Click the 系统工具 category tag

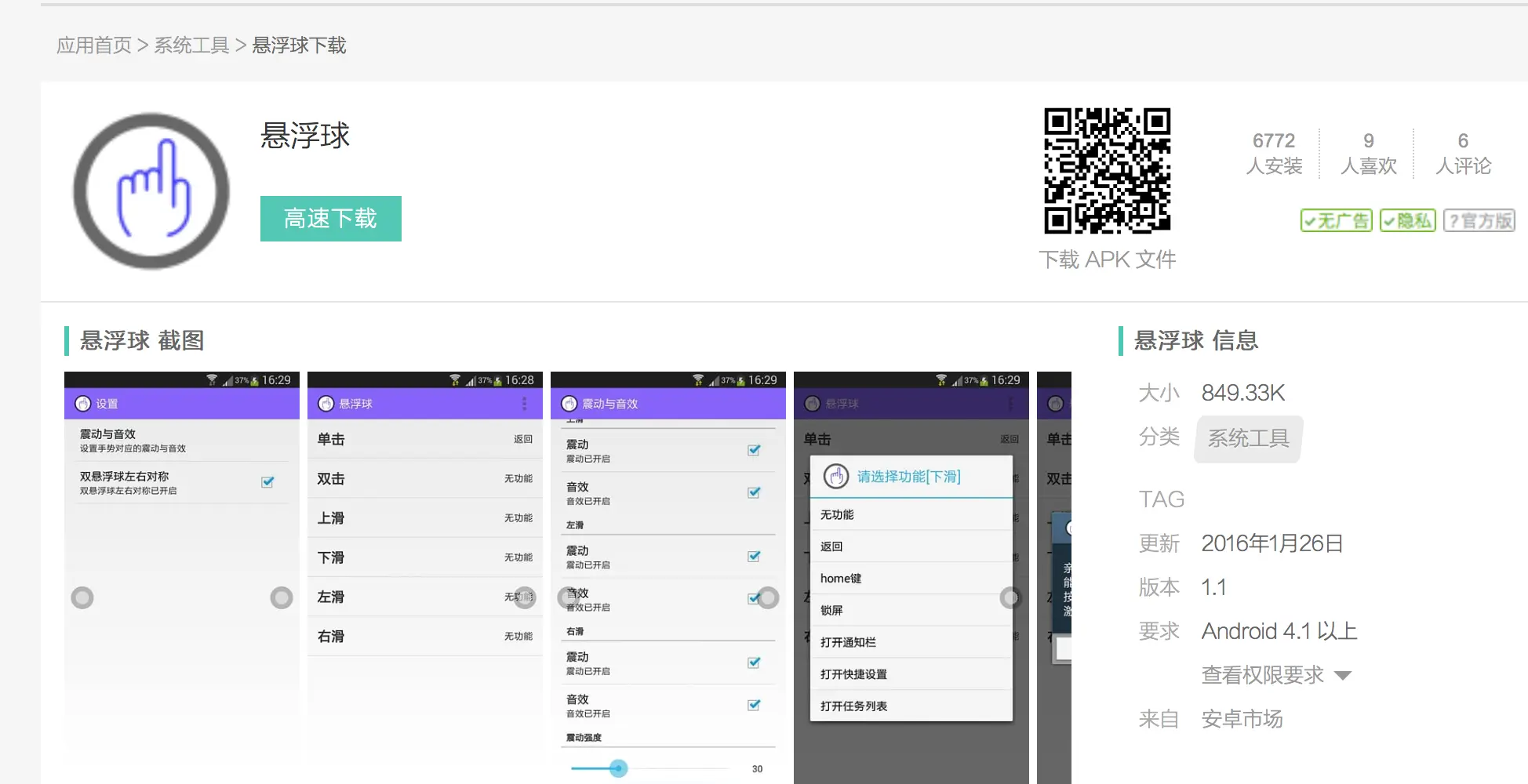pos(1248,438)
